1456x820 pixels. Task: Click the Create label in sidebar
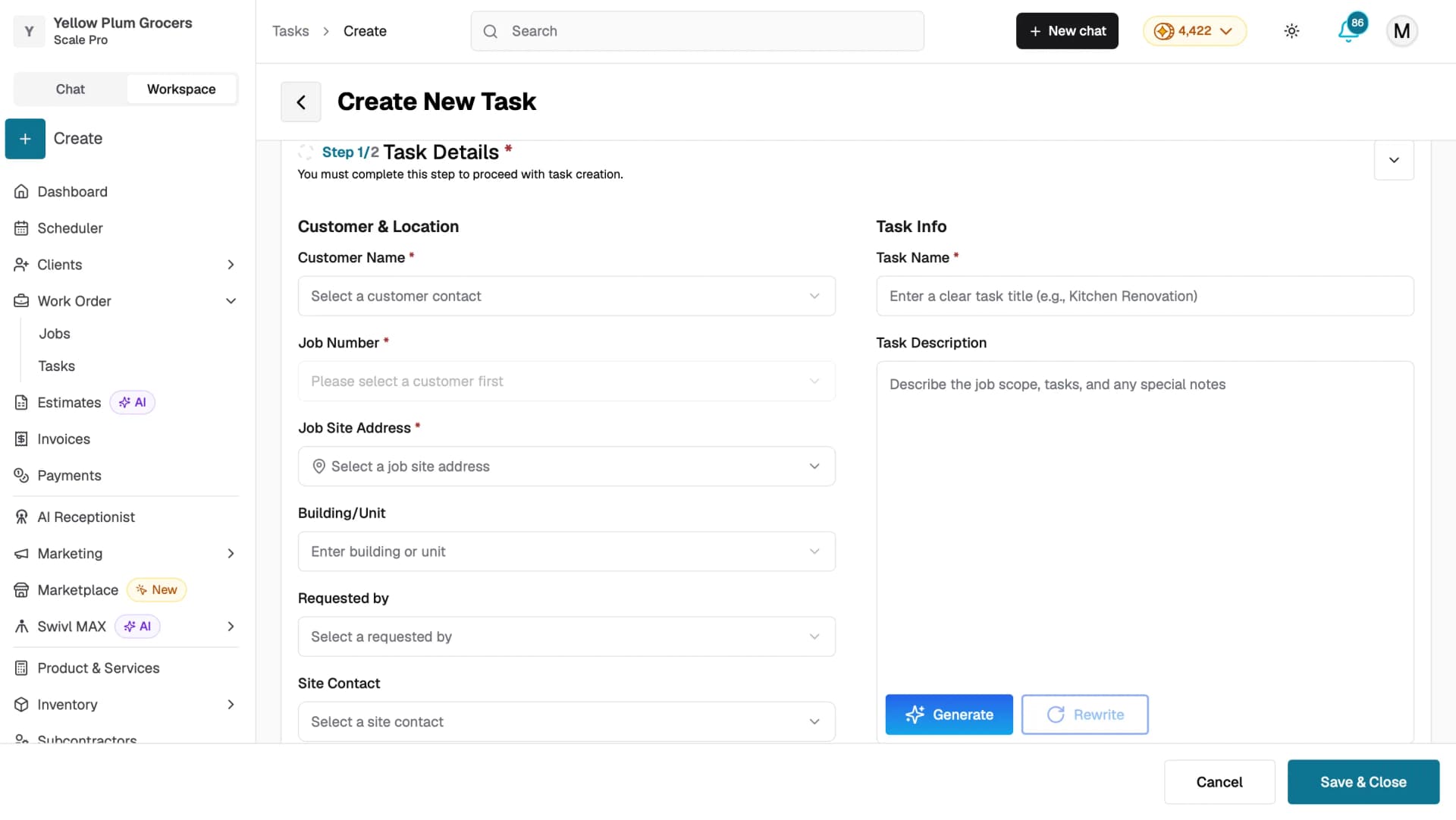tap(78, 139)
